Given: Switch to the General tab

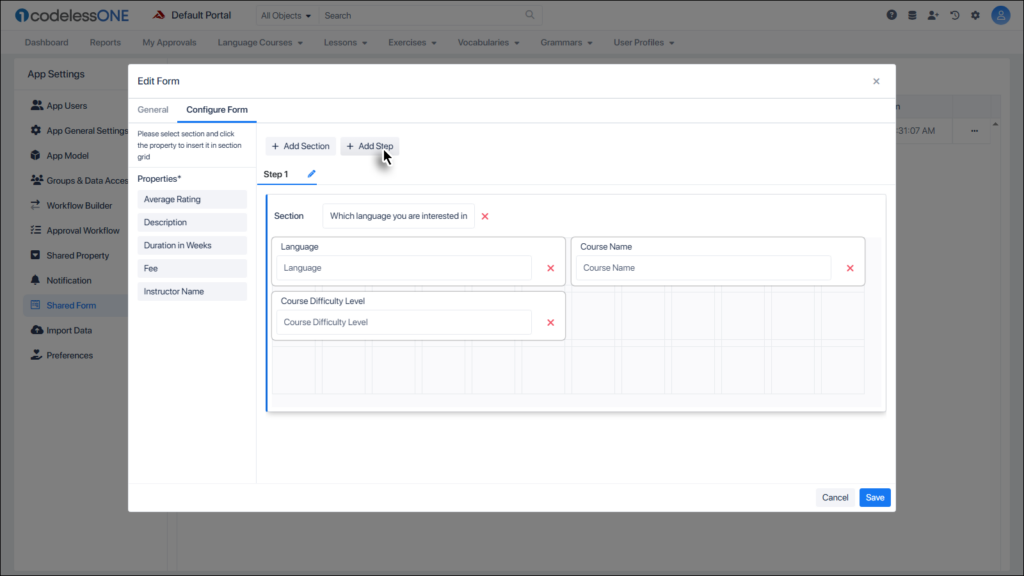Looking at the screenshot, I should click(x=153, y=110).
